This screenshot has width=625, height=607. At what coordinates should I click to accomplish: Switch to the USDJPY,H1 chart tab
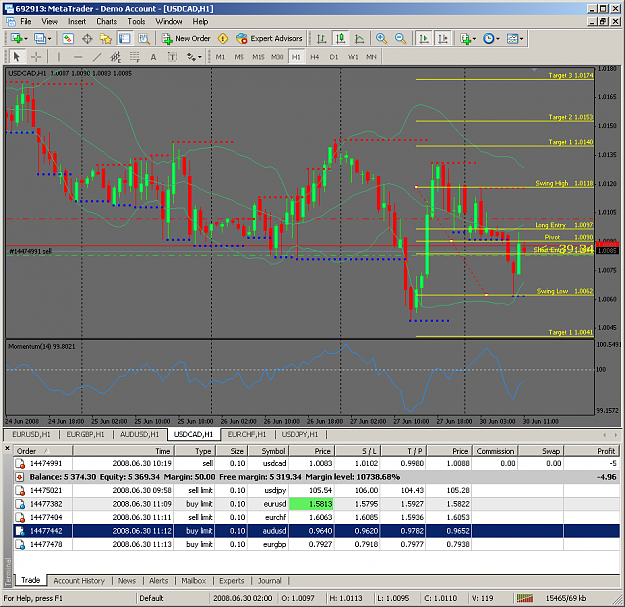(300, 434)
